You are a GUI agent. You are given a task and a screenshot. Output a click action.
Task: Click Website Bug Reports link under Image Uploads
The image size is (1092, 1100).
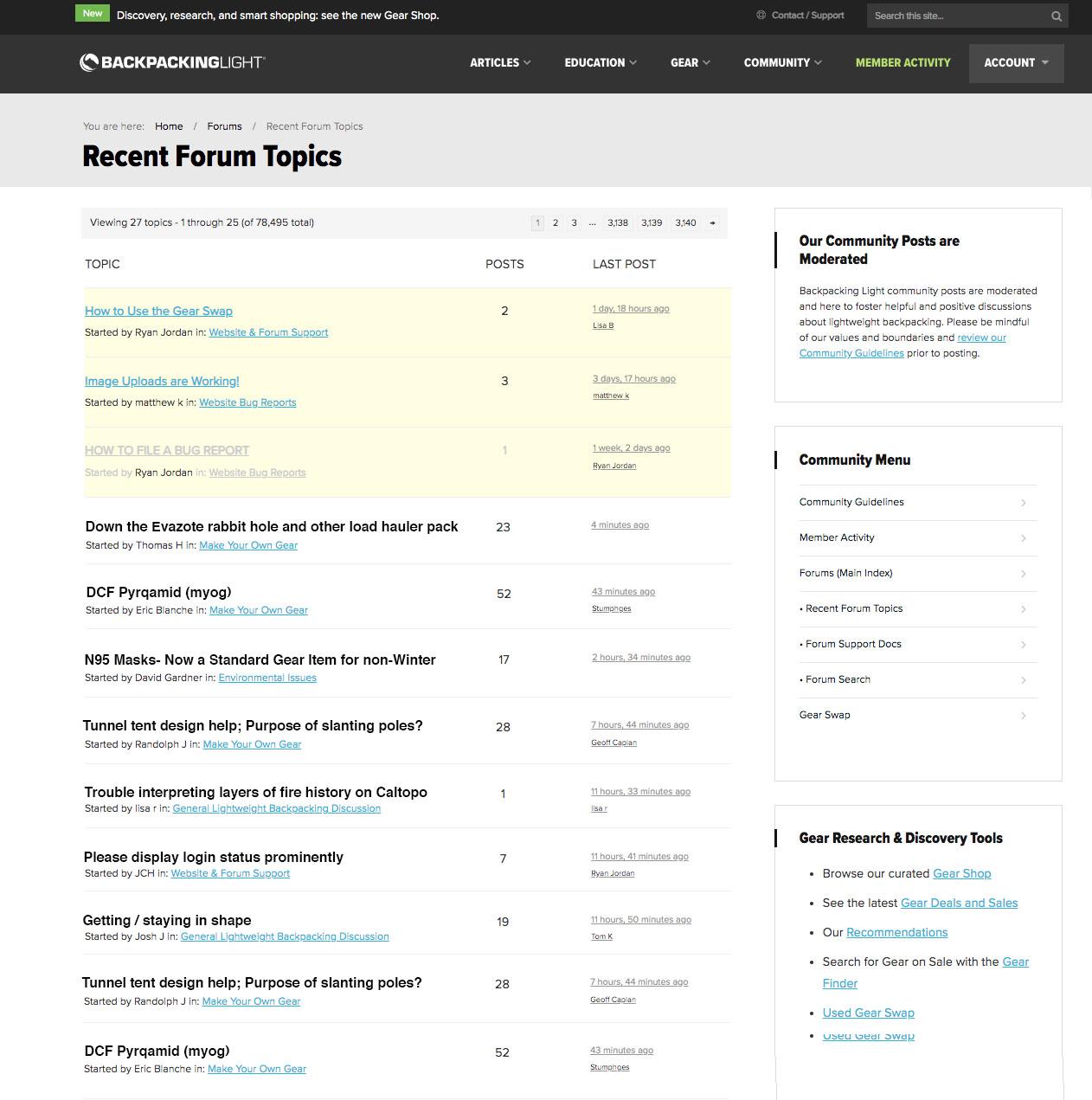(247, 402)
